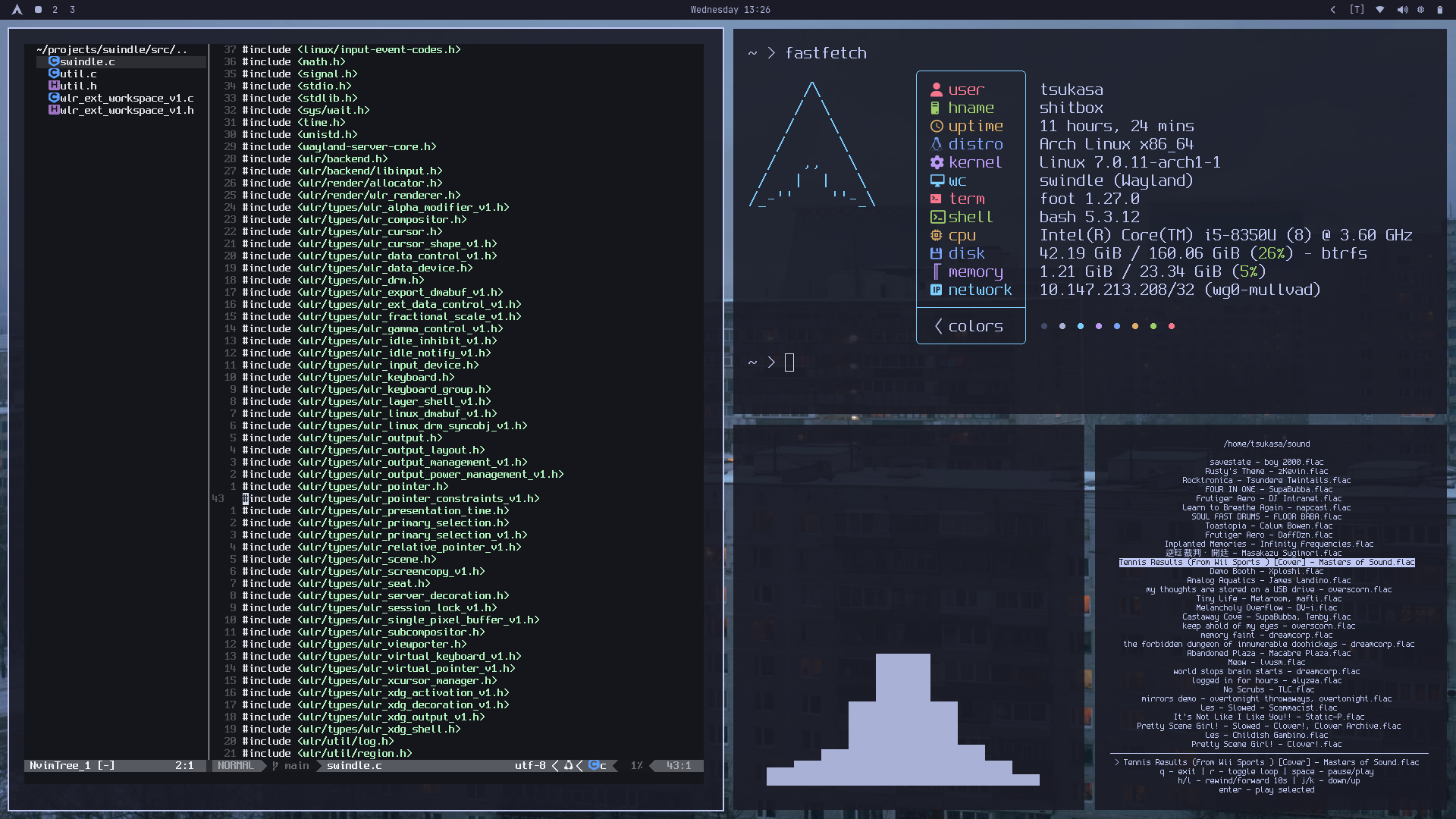Click the H header icon beside util.h
Viewport: 1456px width, 819px height.
54,86
